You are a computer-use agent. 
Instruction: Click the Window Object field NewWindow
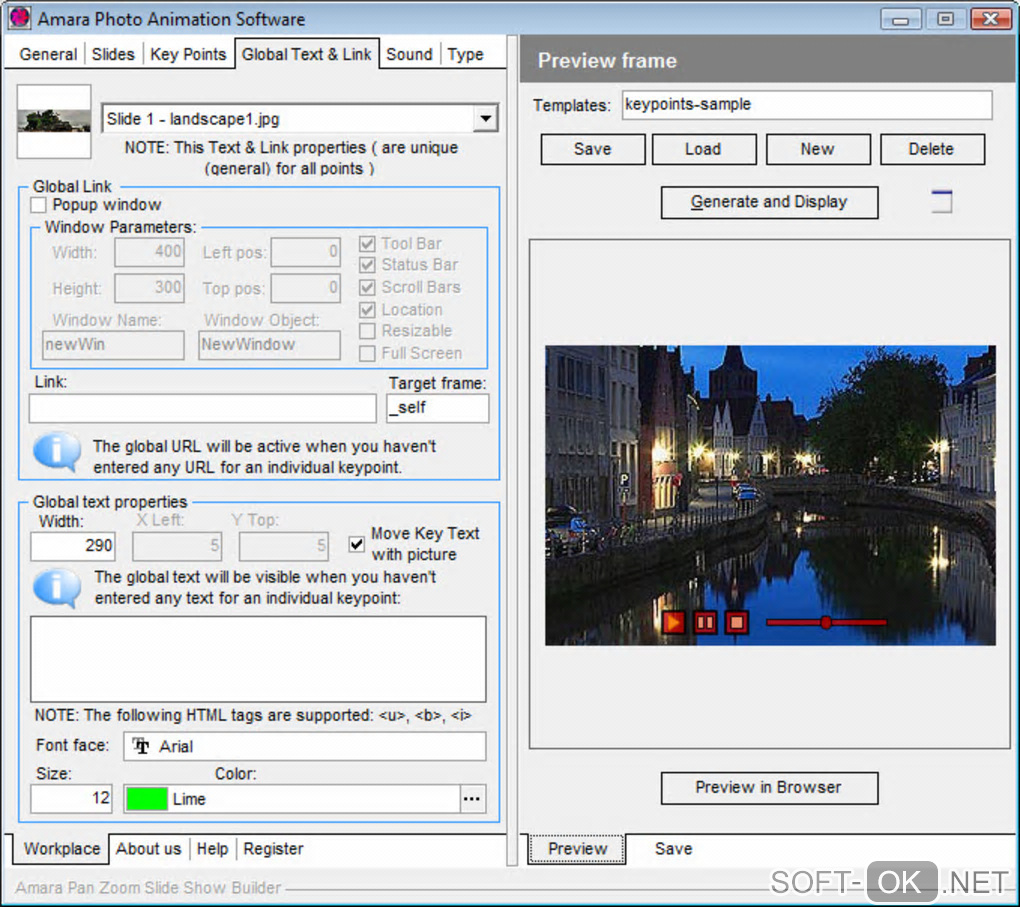[269, 345]
